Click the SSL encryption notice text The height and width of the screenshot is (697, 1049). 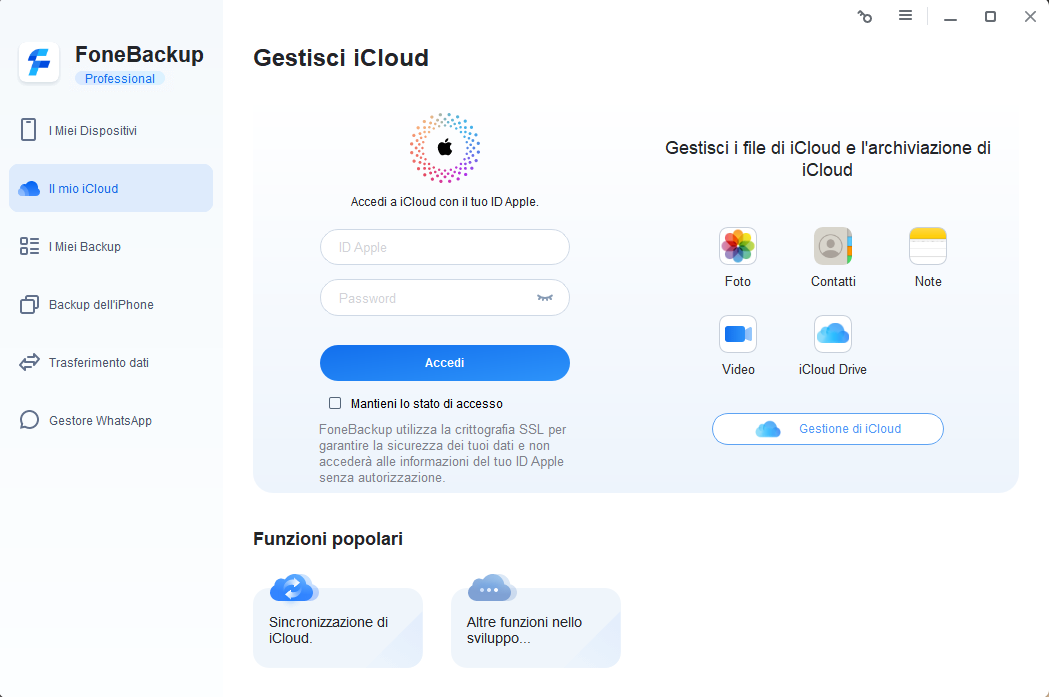(443, 454)
